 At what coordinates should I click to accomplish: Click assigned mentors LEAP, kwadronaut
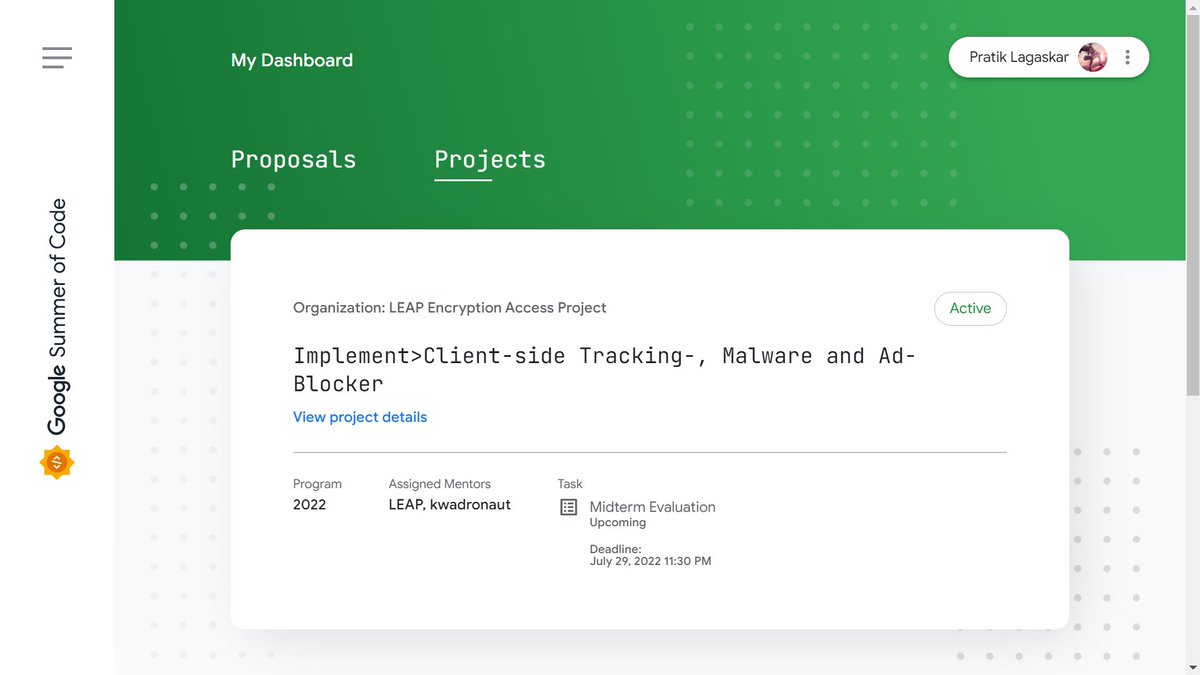pos(450,504)
